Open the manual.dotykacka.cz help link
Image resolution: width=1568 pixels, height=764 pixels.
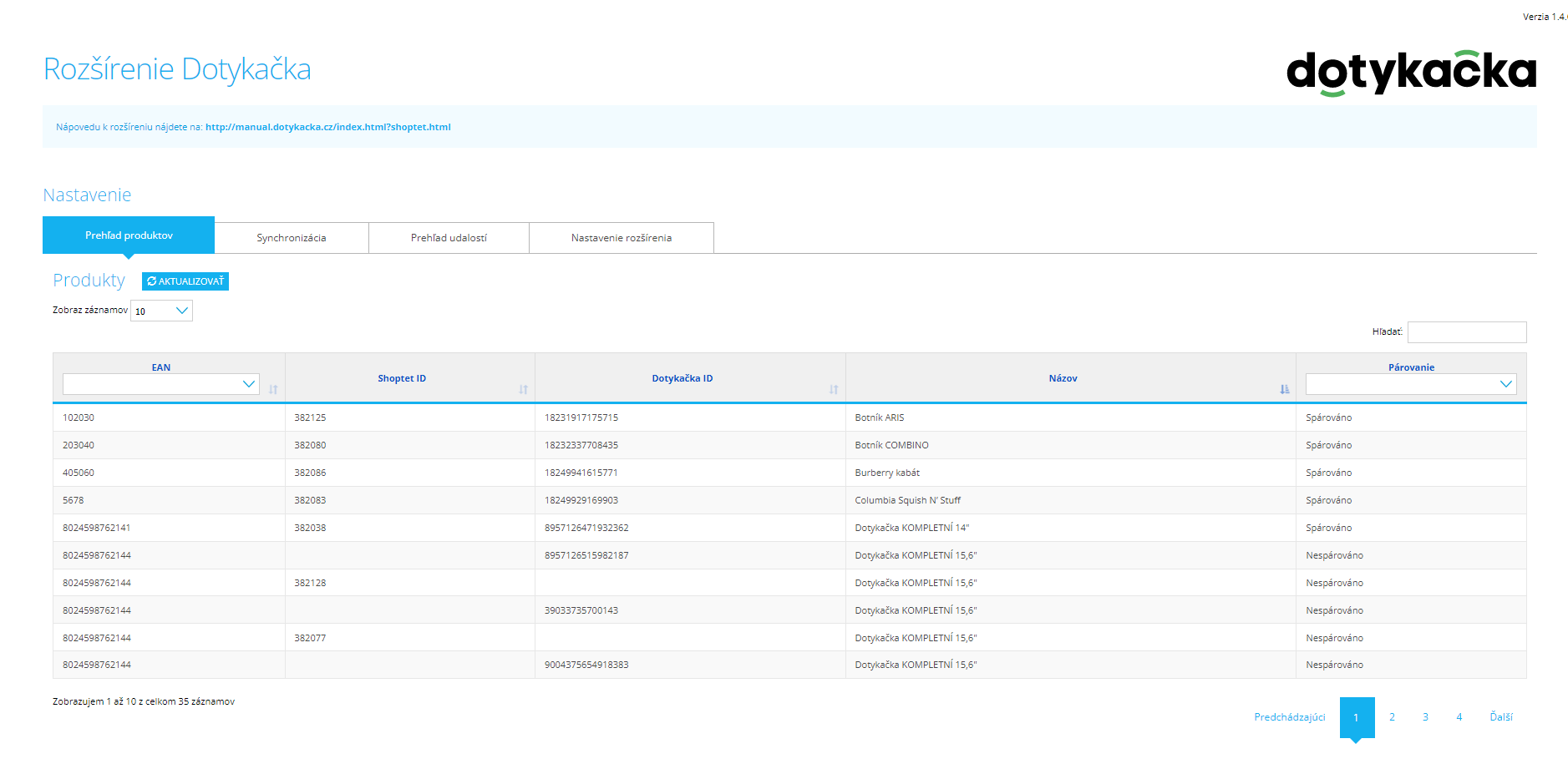coord(328,127)
